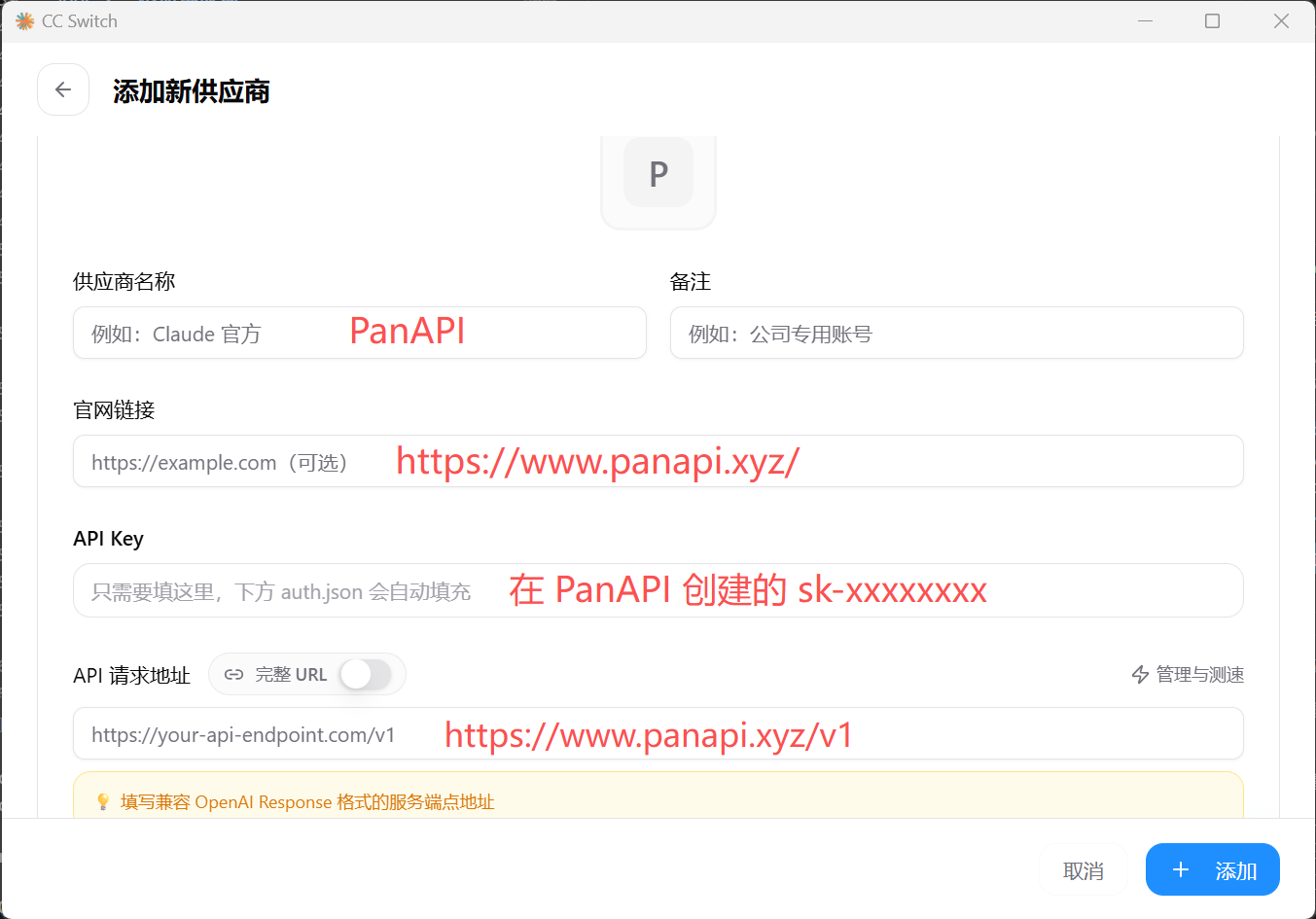Image resolution: width=1316 pixels, height=919 pixels.
Task: Maximize the CC Switch window
Action: (1212, 20)
